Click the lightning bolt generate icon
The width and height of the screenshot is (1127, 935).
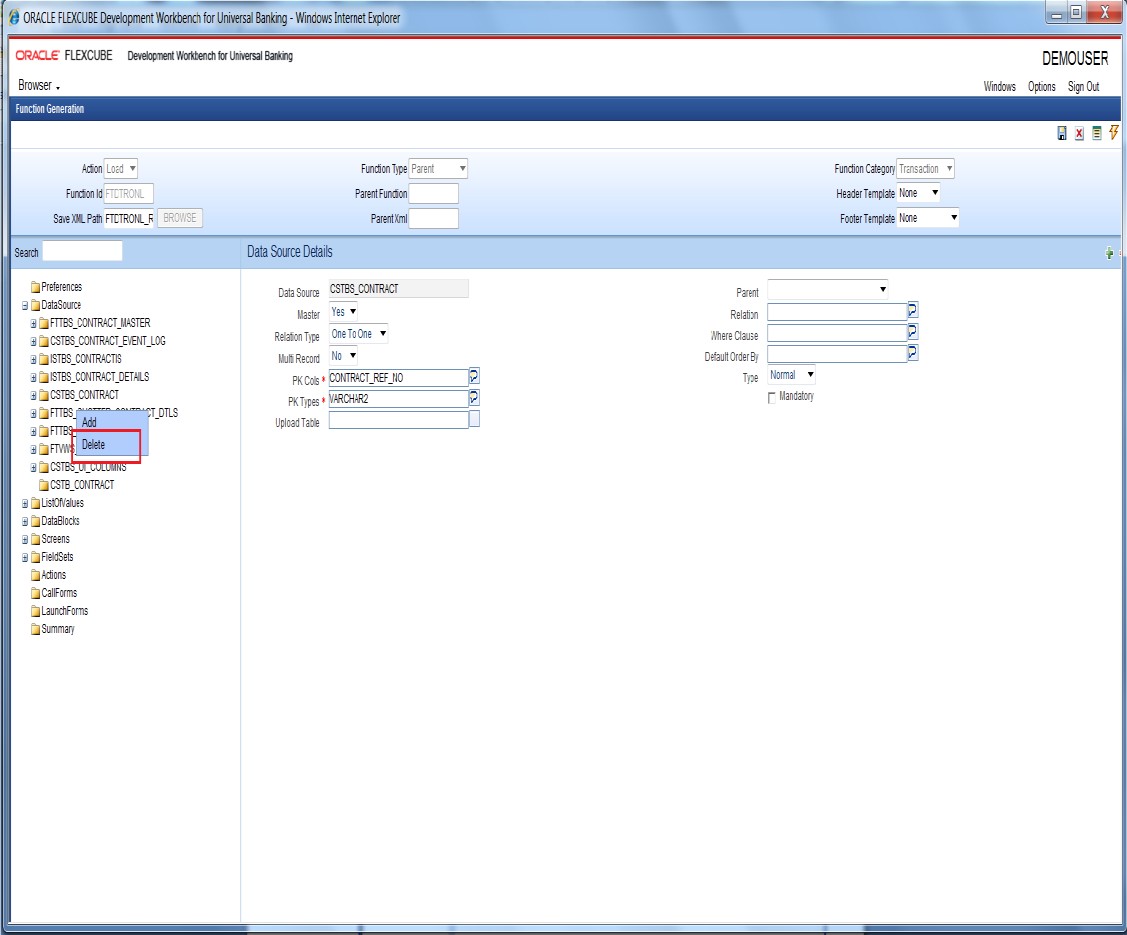point(1114,133)
